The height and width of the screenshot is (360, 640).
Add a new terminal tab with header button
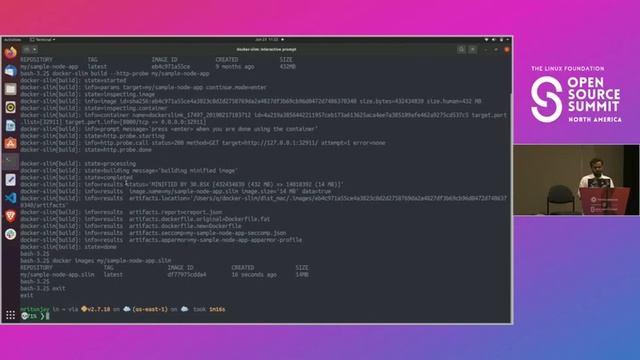pos(27,49)
